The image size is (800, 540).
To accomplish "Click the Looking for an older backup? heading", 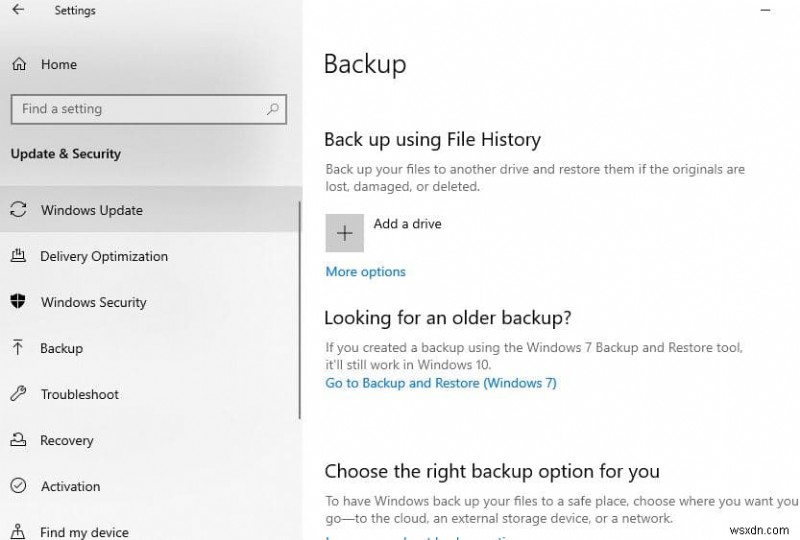I will tap(448, 317).
